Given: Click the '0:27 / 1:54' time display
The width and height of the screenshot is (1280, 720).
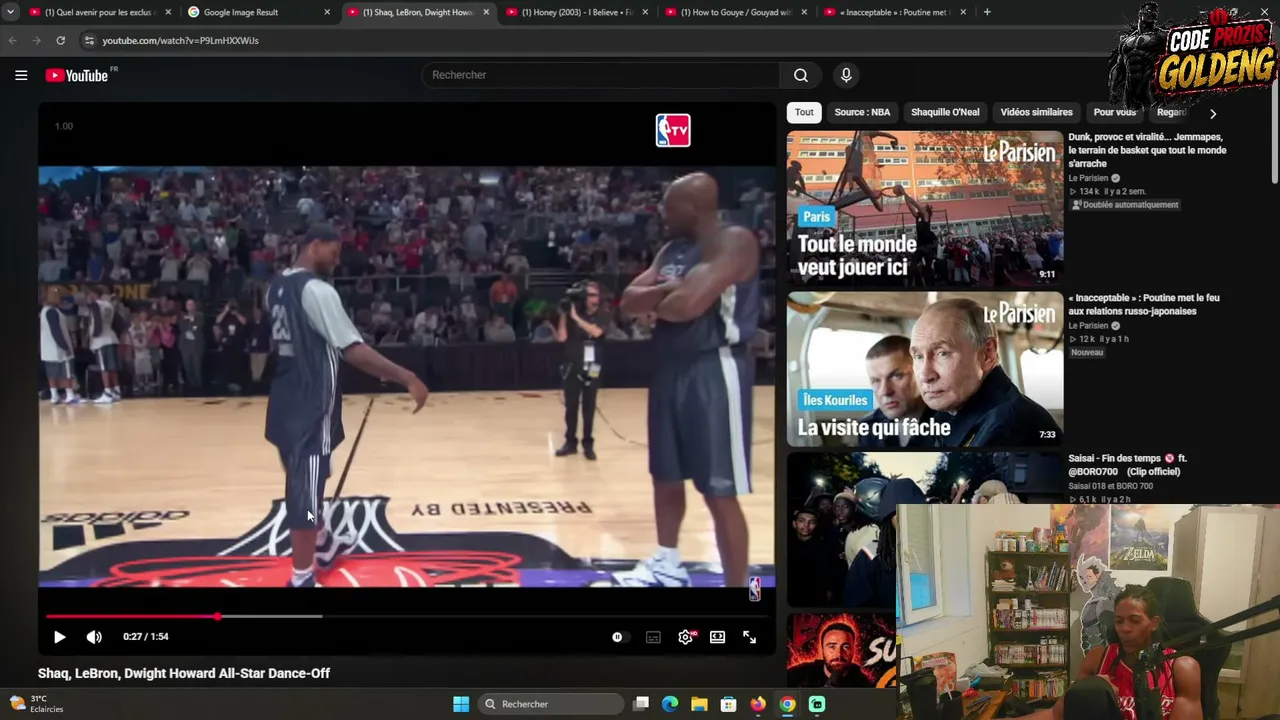Looking at the screenshot, I should [x=146, y=637].
